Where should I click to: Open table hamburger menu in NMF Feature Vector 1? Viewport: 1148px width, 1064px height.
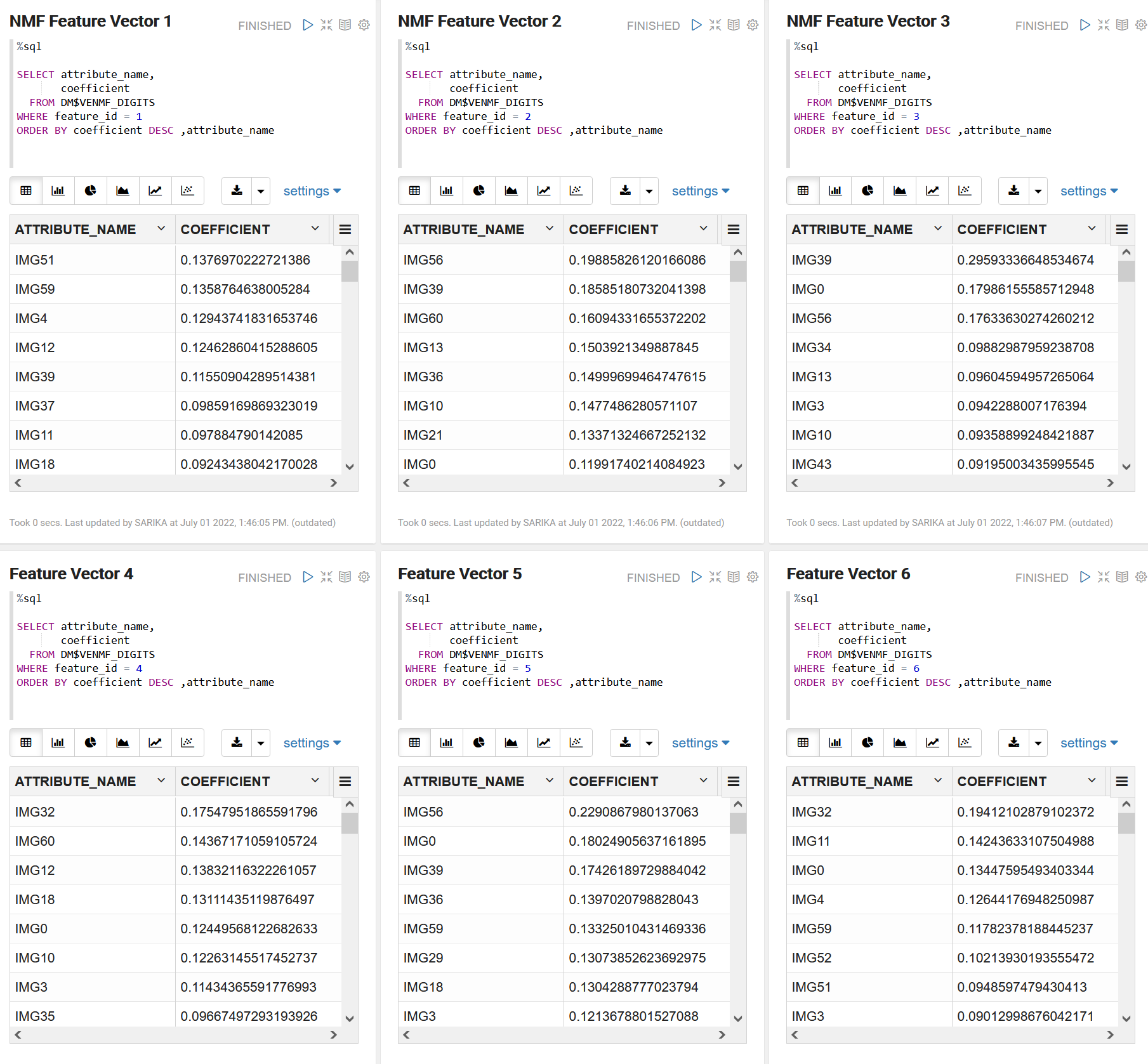point(345,230)
